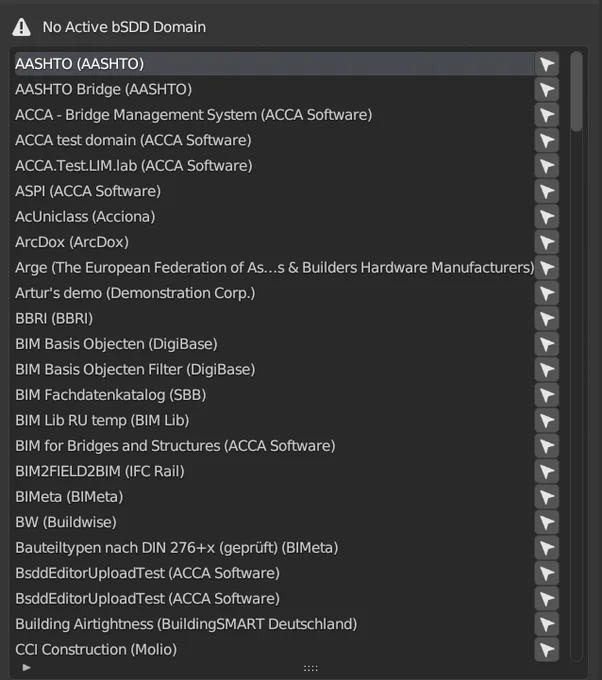This screenshot has width=602, height=680.
Task: Activate BBRI domain using its arrow icon
Action: point(546,318)
